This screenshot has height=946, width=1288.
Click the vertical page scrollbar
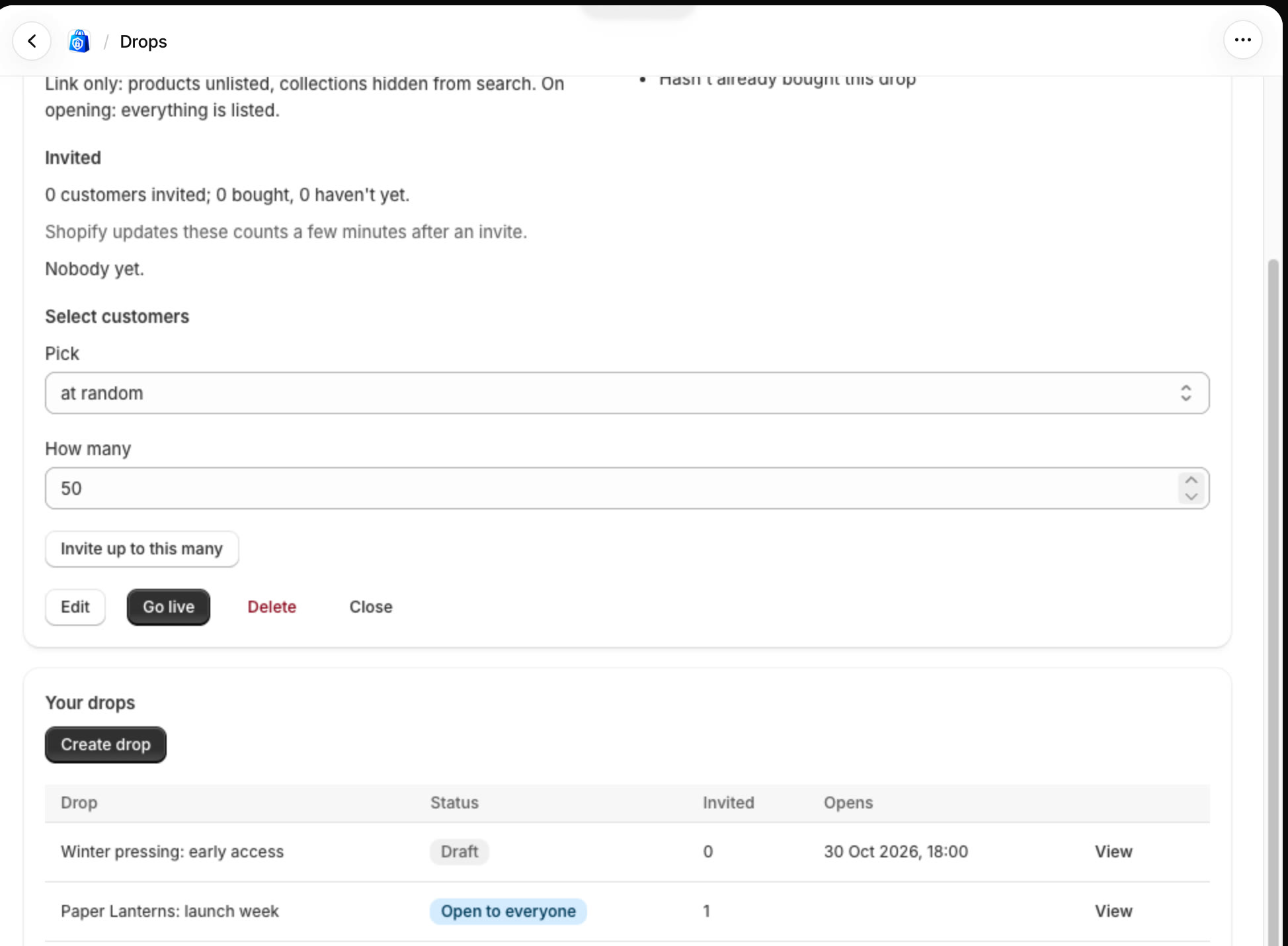[x=1273, y=602]
